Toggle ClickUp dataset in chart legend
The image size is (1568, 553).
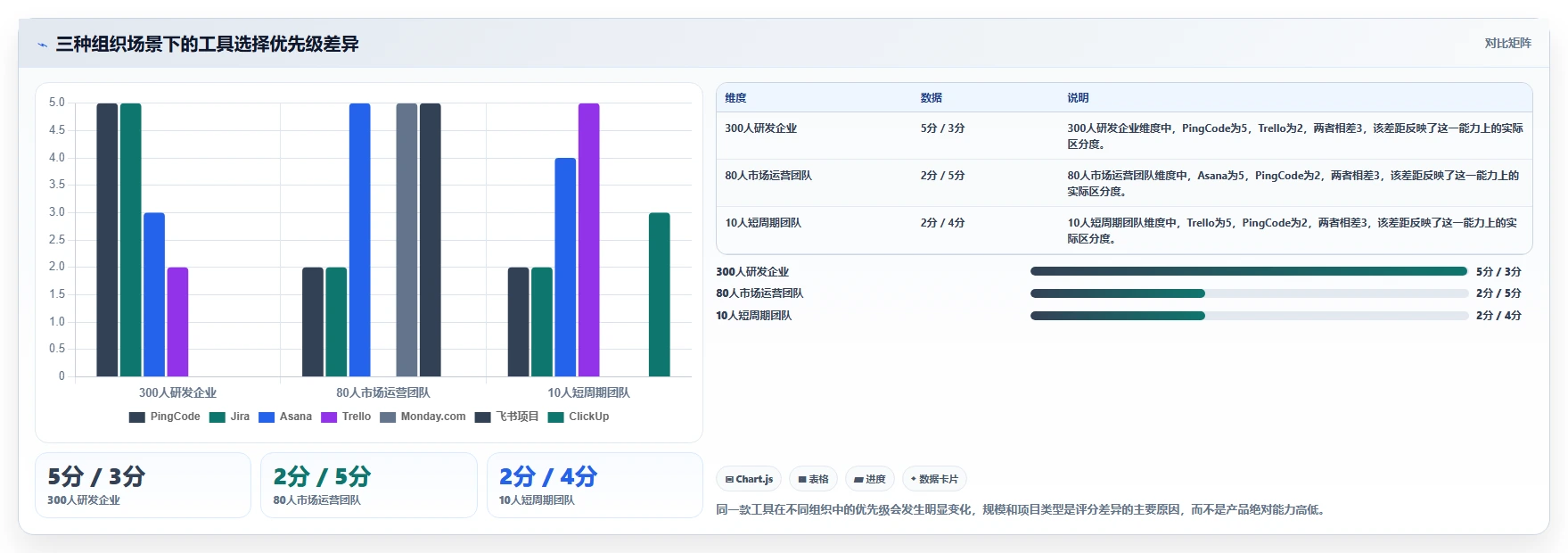point(579,417)
